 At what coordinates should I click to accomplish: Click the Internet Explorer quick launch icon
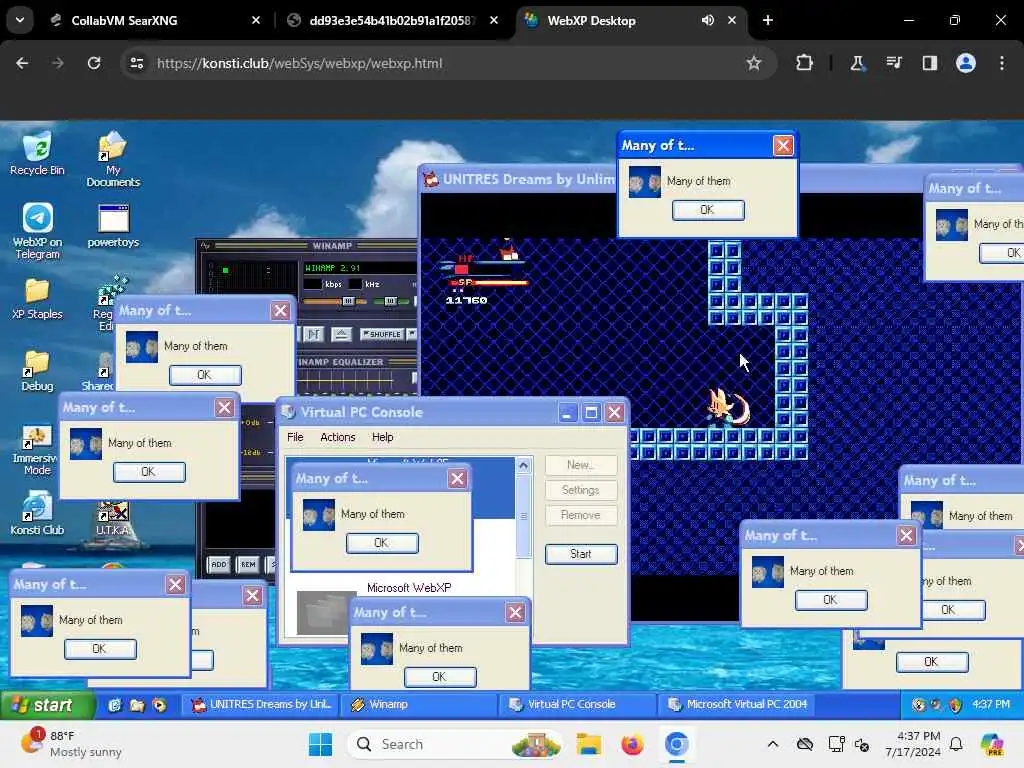point(114,705)
